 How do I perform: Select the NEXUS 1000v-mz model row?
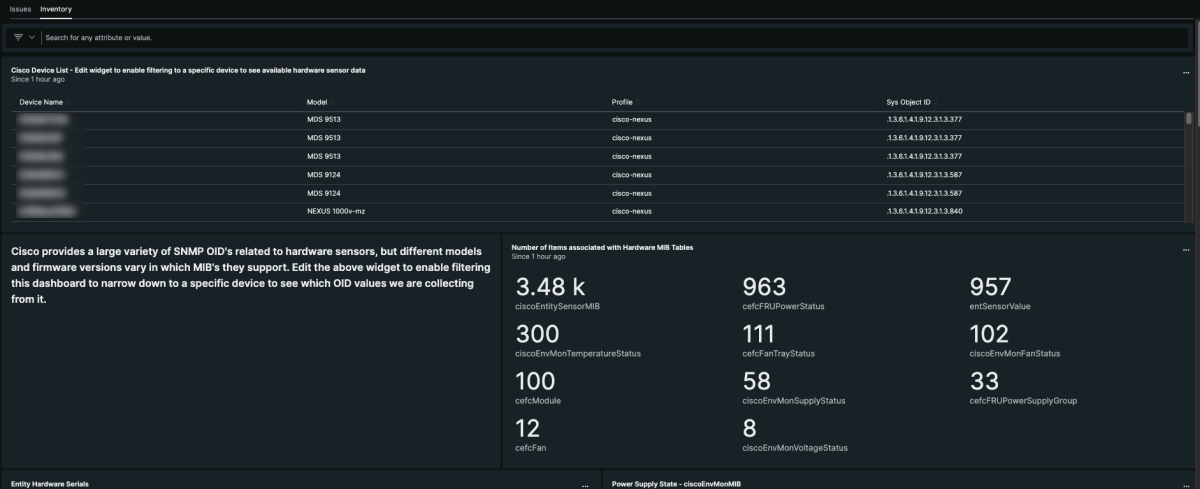(334, 211)
